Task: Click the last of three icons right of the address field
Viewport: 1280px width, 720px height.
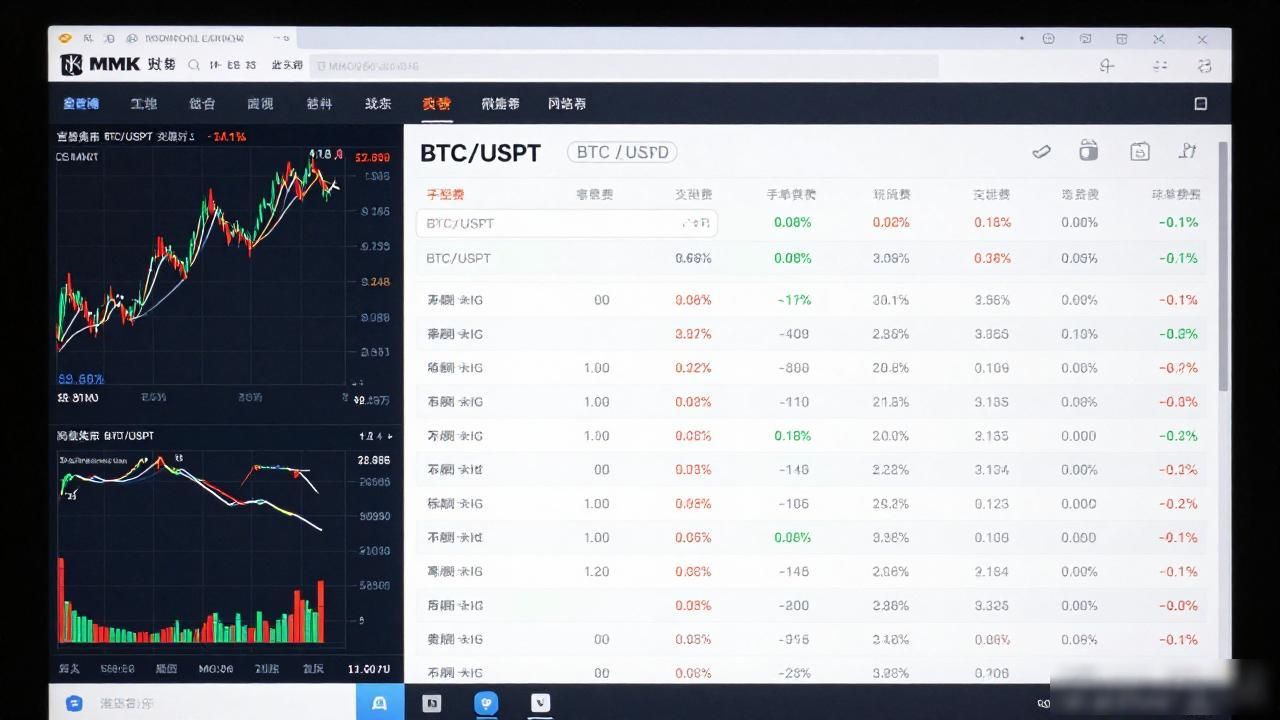Action: pos(1205,66)
